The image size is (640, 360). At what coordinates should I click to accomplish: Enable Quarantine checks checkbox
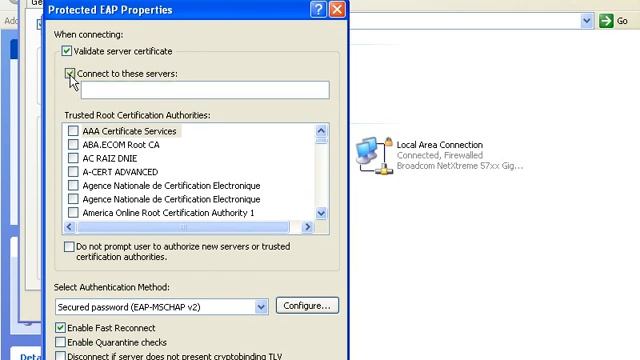point(60,342)
